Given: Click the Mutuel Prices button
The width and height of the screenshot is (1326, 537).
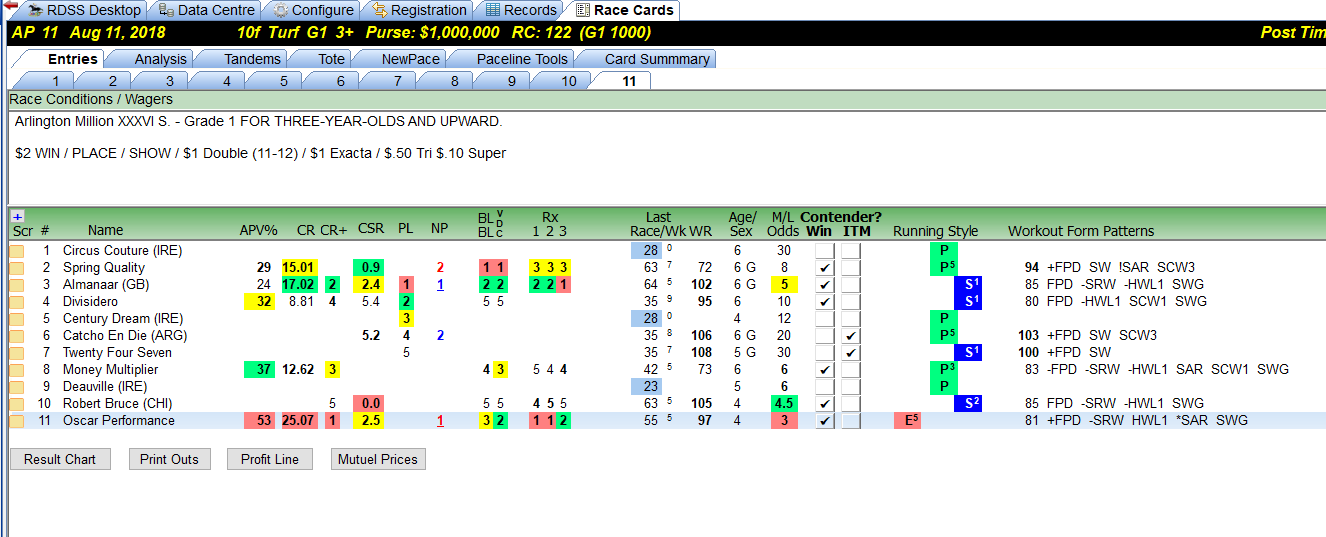Looking at the screenshot, I should 378,459.
